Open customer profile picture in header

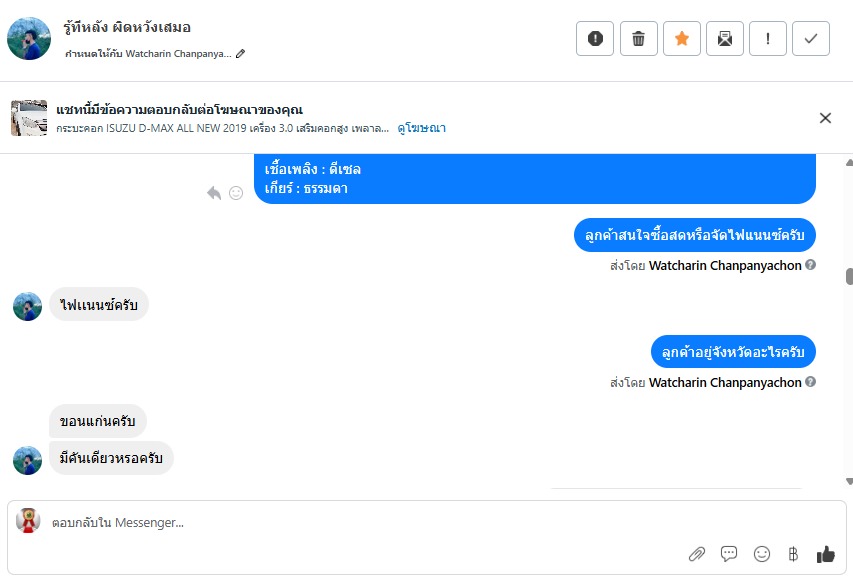point(29,39)
